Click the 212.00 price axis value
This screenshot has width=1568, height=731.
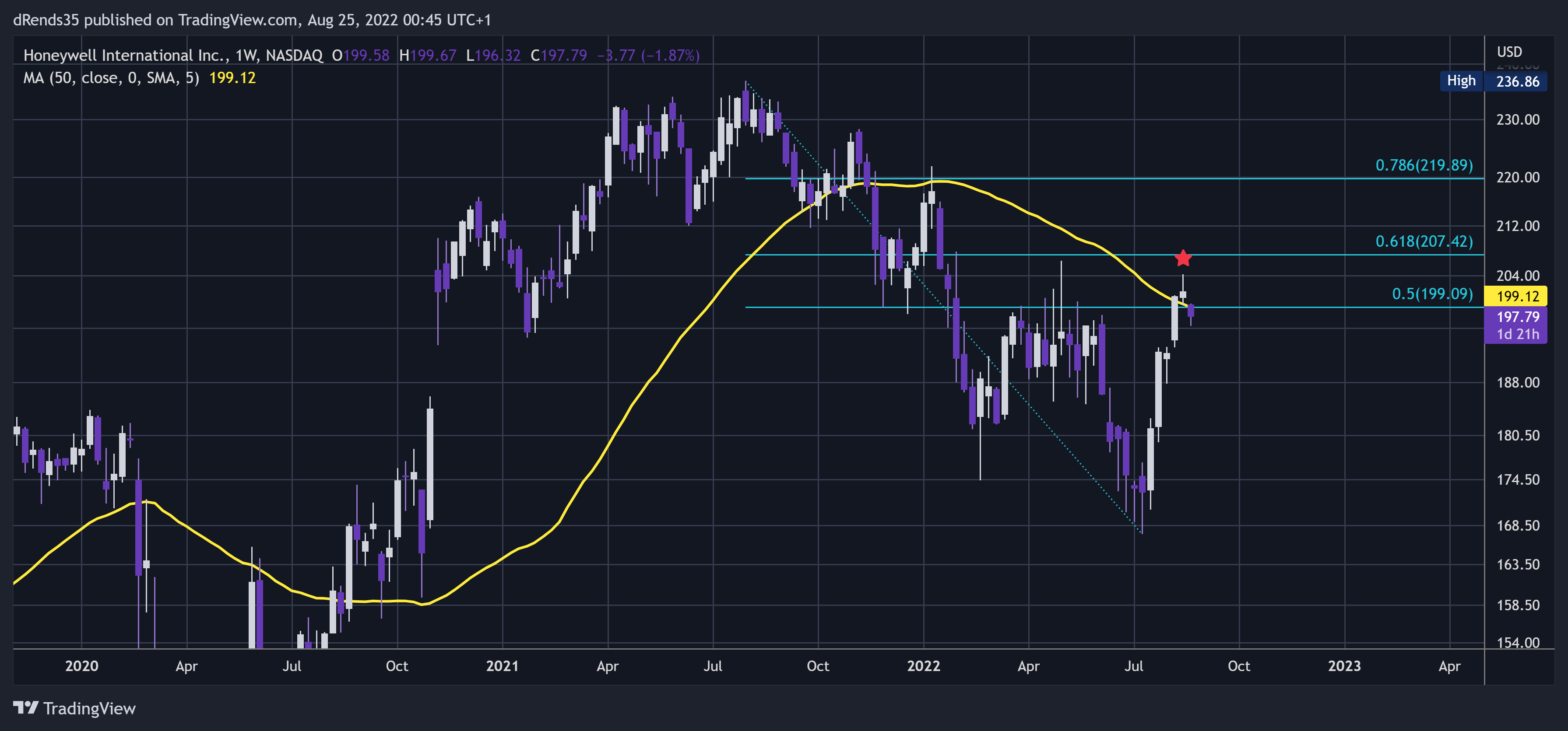tap(1518, 226)
